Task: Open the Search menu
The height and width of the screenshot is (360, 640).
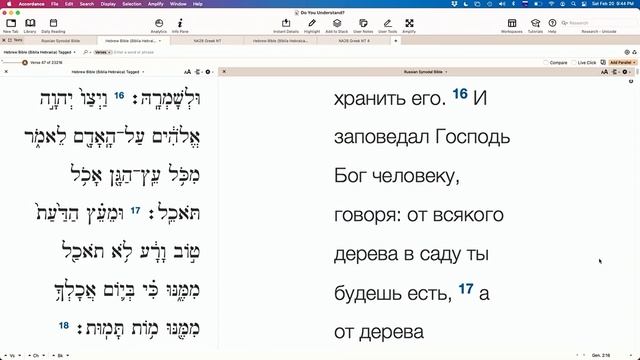Action: (87, 4)
